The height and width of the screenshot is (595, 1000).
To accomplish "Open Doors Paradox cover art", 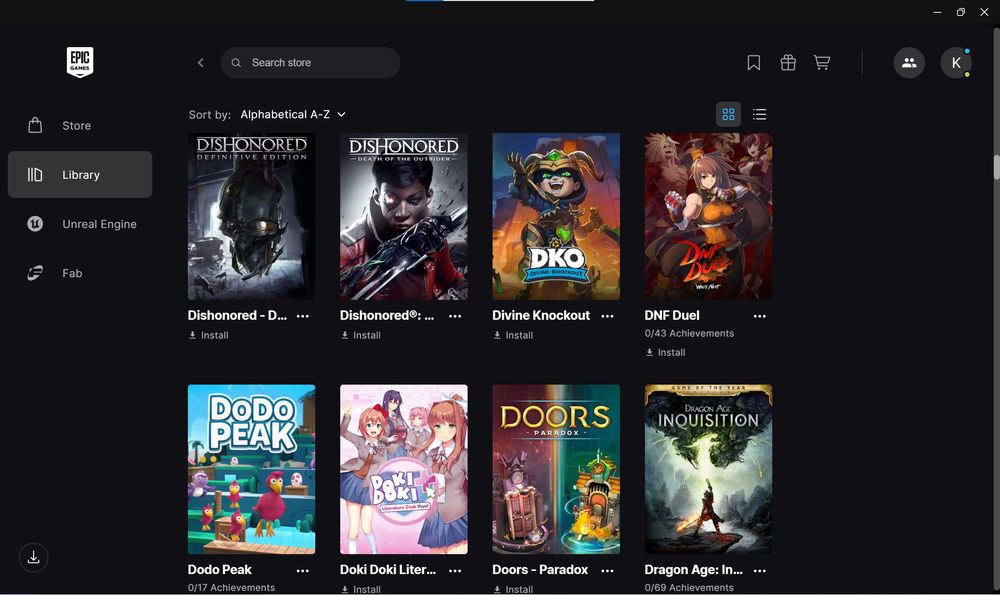I will coord(556,469).
